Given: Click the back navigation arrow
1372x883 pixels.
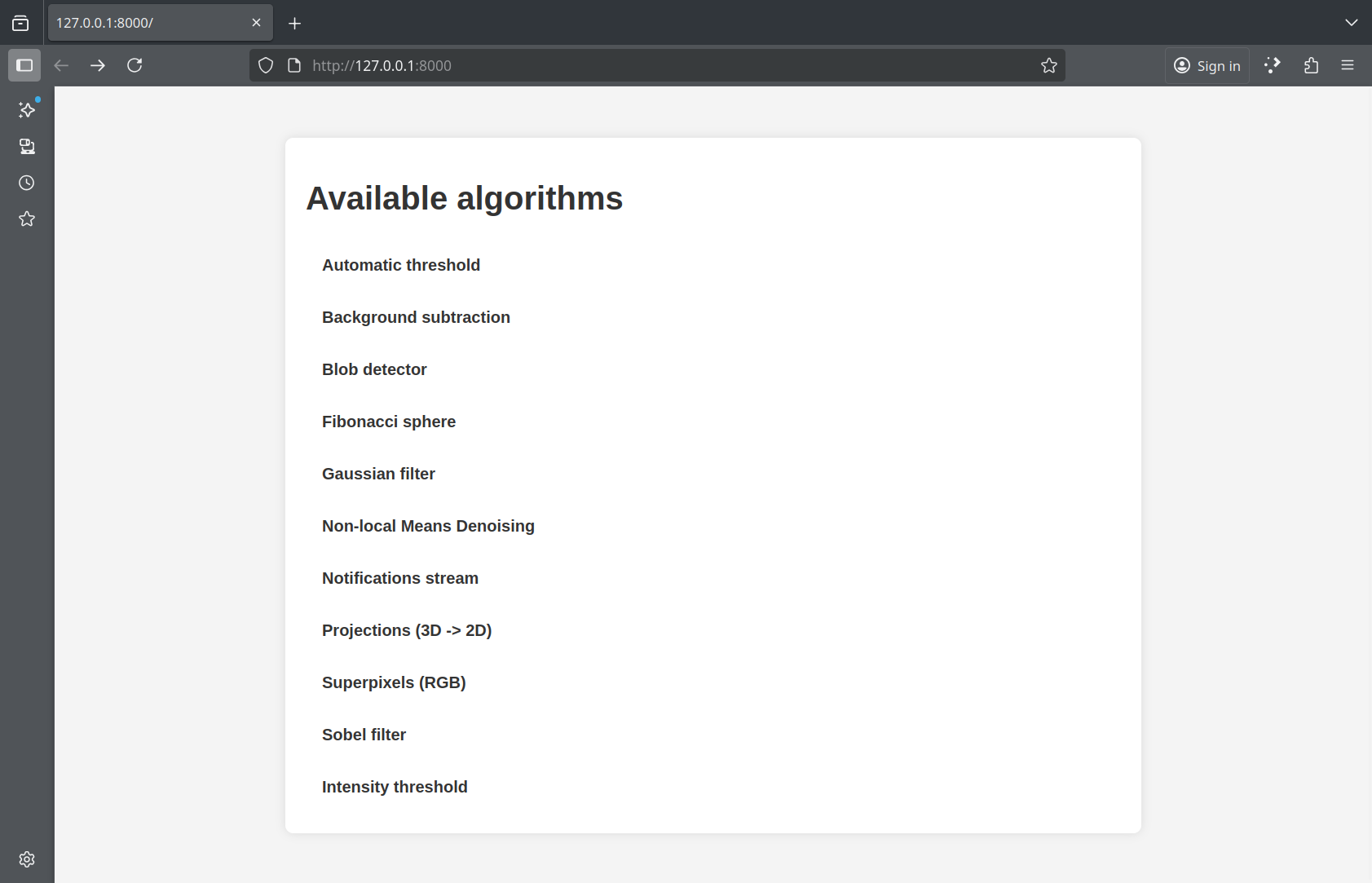Looking at the screenshot, I should tap(61, 65).
